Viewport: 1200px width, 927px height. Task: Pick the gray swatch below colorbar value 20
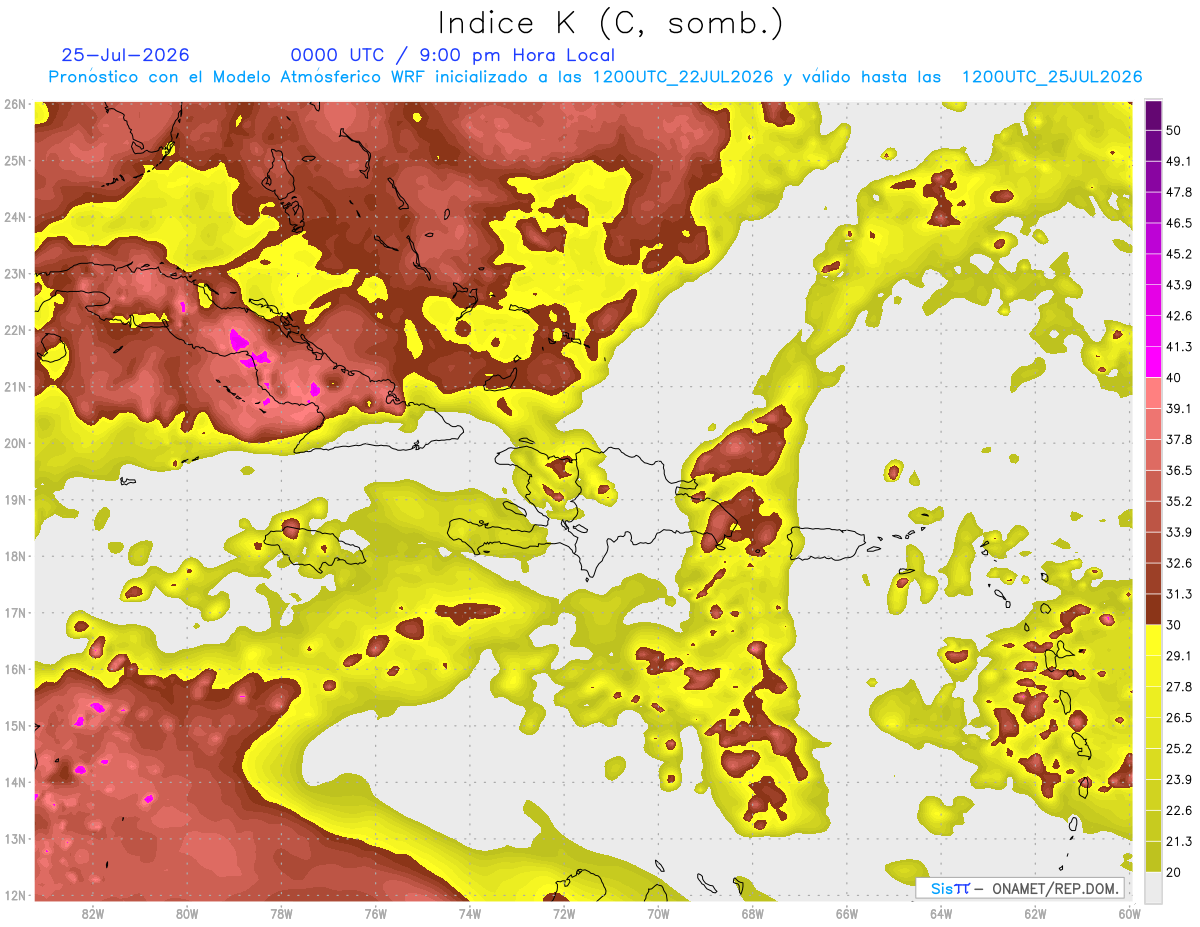coord(1153,887)
